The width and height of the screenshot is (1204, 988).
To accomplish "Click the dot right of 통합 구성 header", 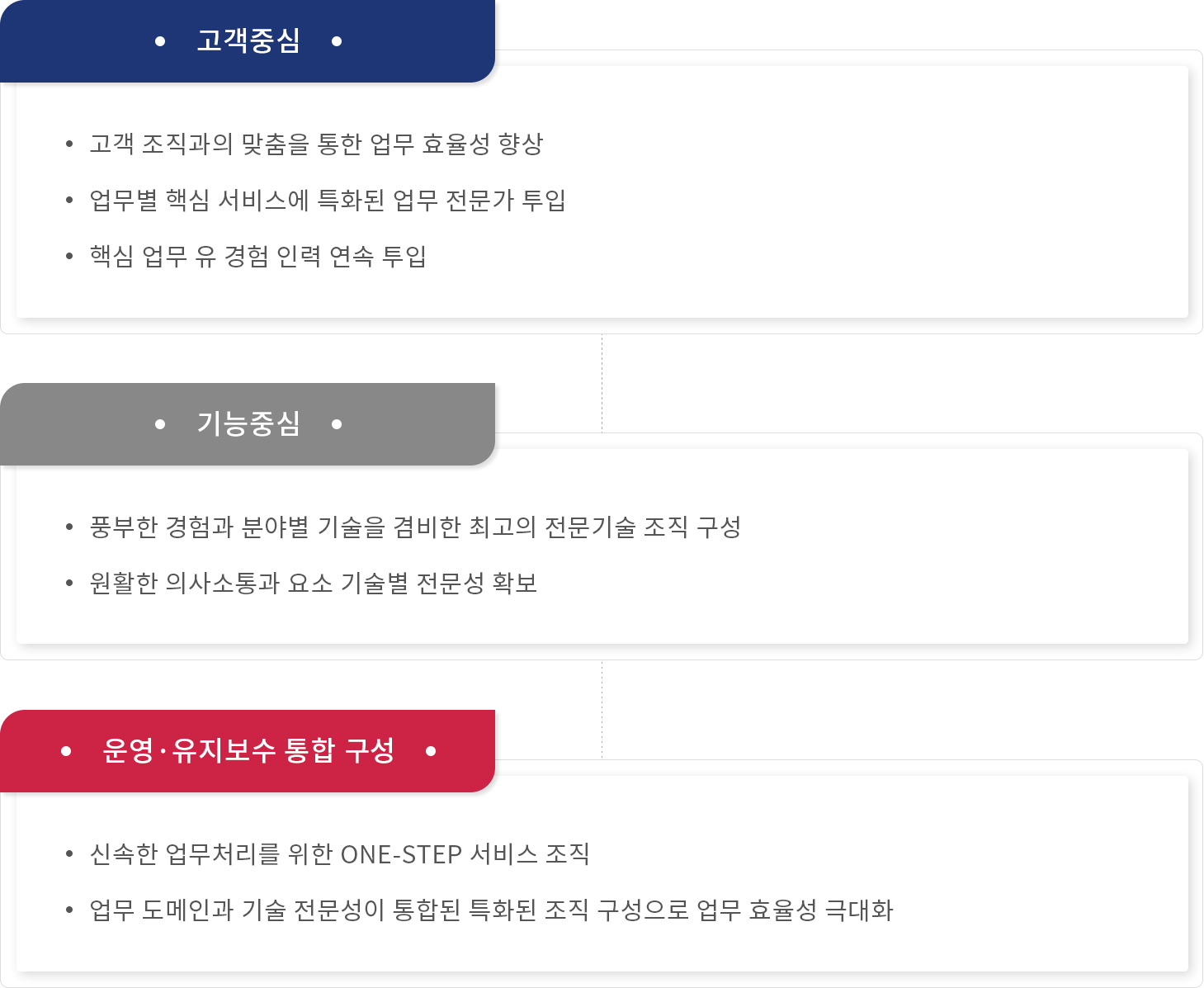I will point(431,751).
